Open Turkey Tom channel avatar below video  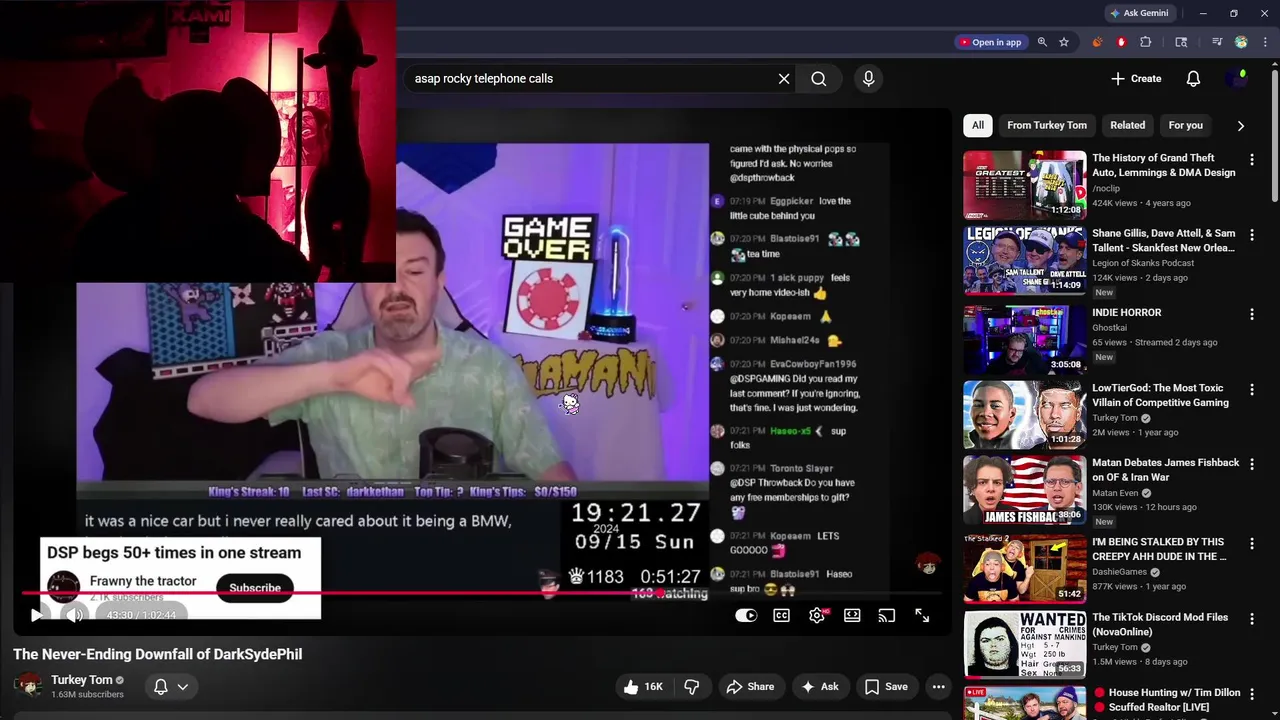click(x=29, y=686)
